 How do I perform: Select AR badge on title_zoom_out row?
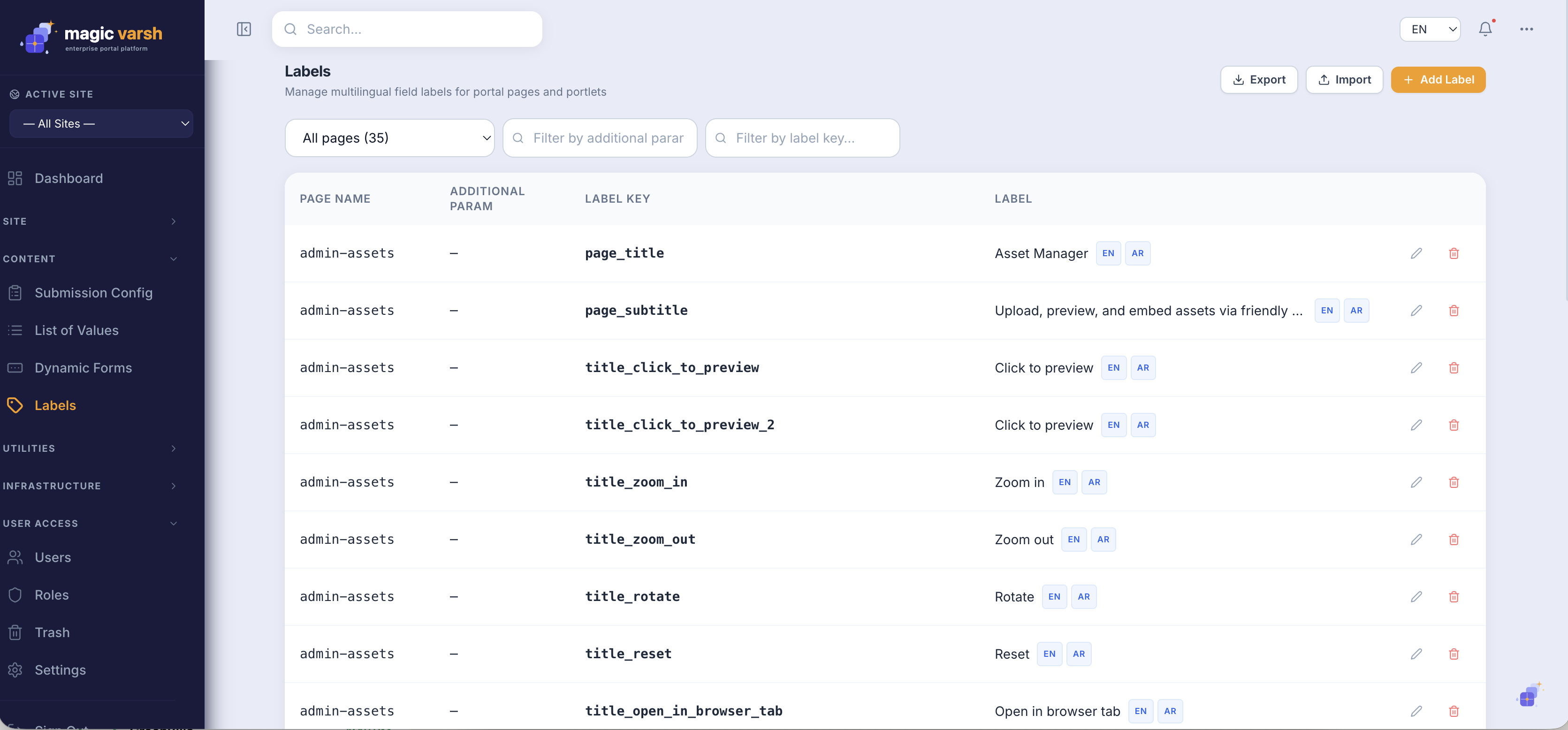point(1103,540)
